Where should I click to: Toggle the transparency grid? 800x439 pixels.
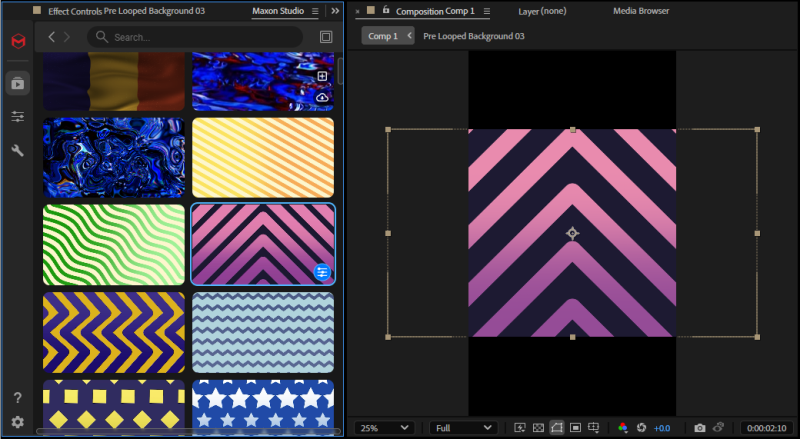point(538,428)
